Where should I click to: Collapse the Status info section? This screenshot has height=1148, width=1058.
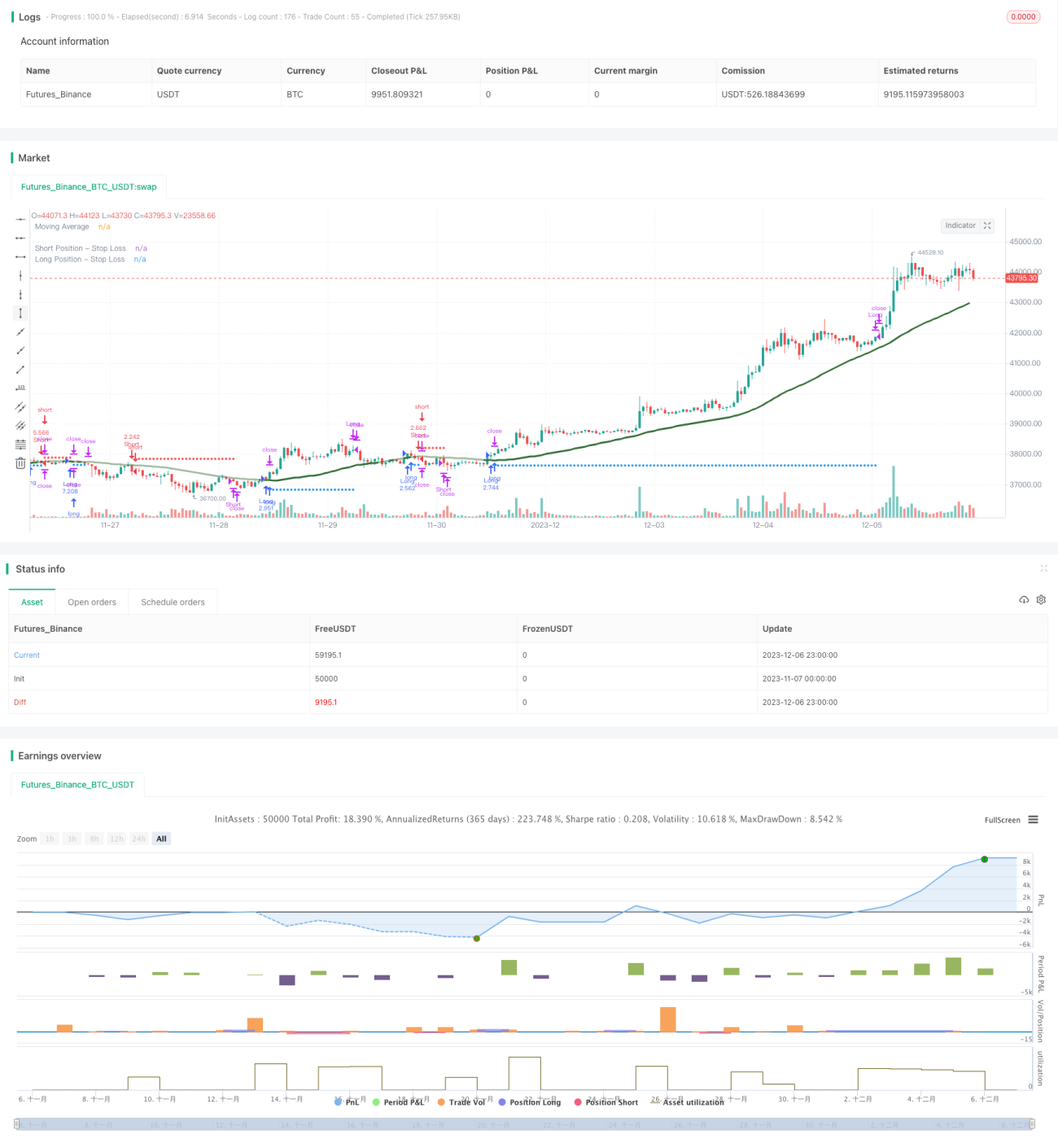coord(1043,568)
